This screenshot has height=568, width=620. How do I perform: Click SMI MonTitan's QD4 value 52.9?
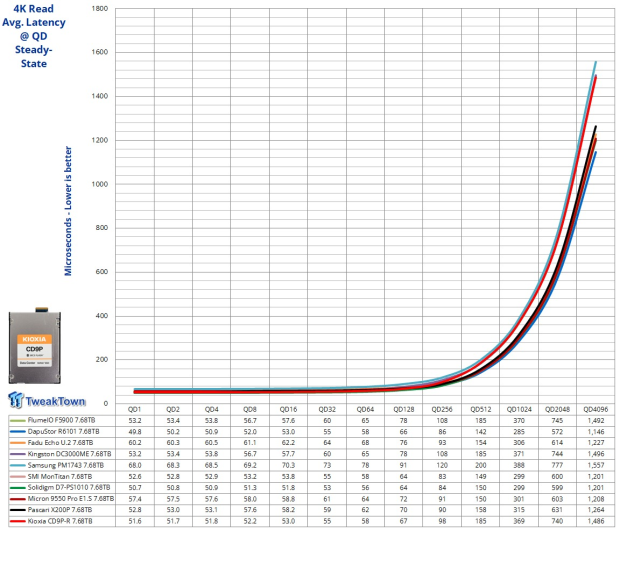(x=212, y=477)
